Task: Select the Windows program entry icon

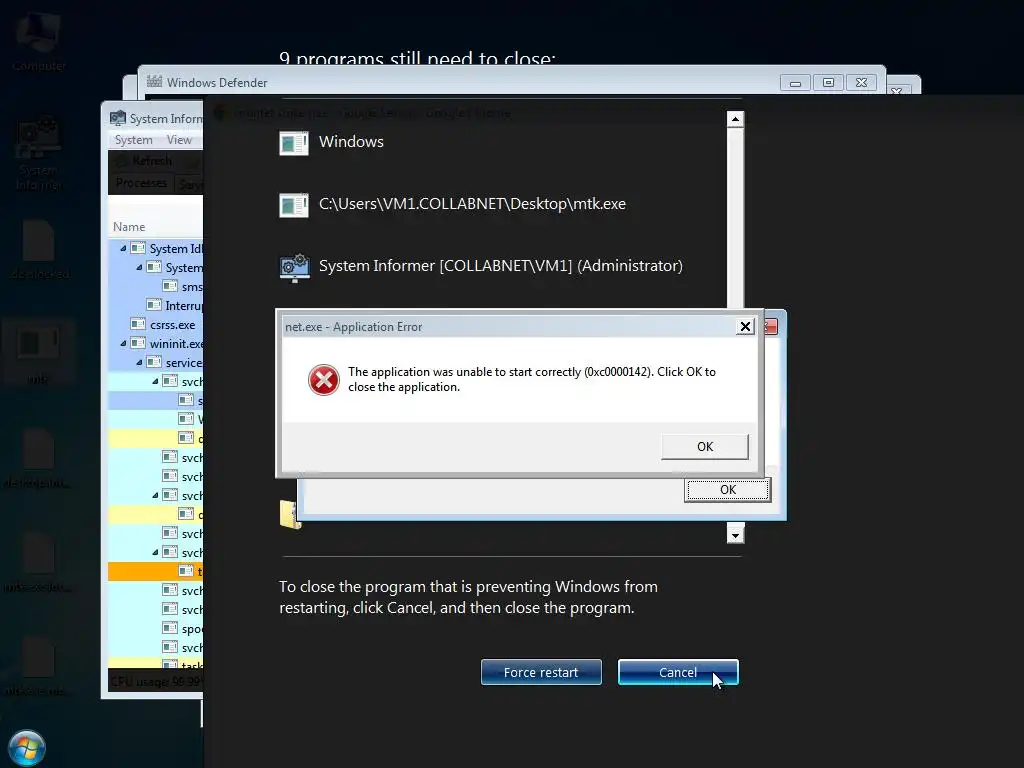Action: (294, 143)
